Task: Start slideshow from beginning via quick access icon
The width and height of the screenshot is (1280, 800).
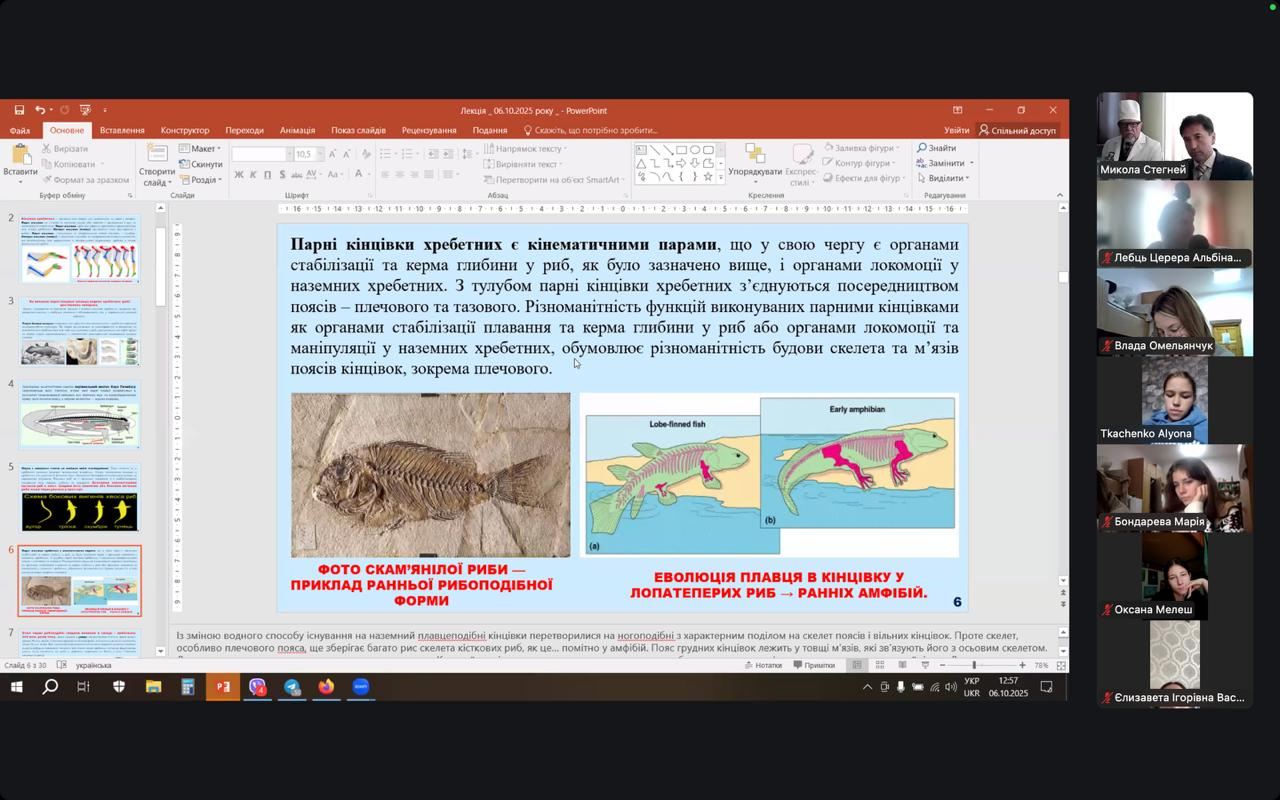Action: (85, 110)
